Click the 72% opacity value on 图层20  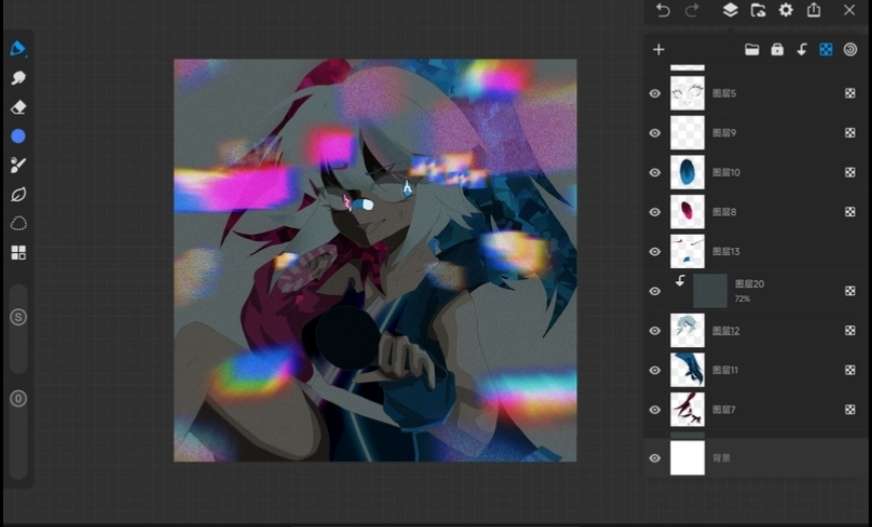pos(742,299)
